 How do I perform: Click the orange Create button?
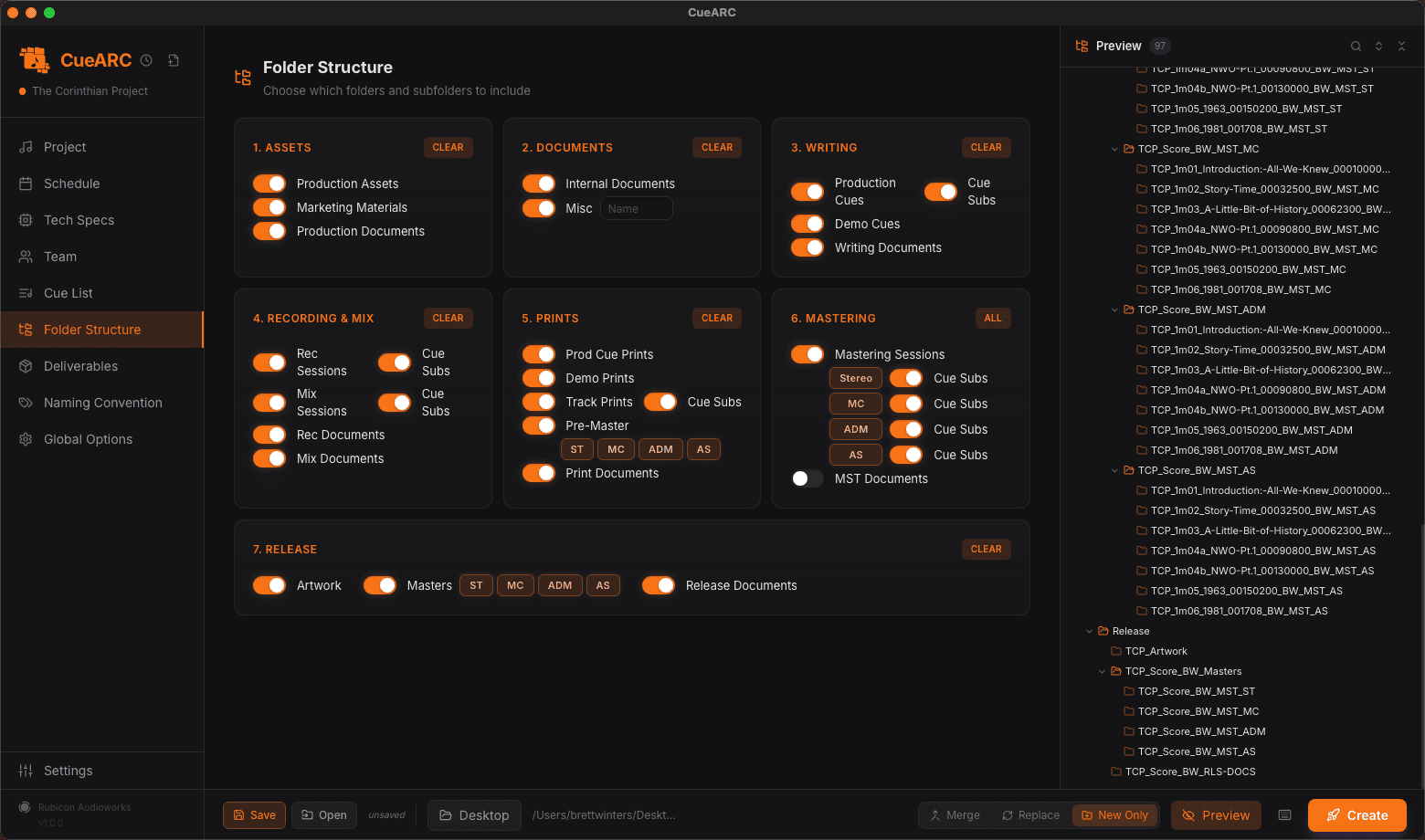(1356, 815)
